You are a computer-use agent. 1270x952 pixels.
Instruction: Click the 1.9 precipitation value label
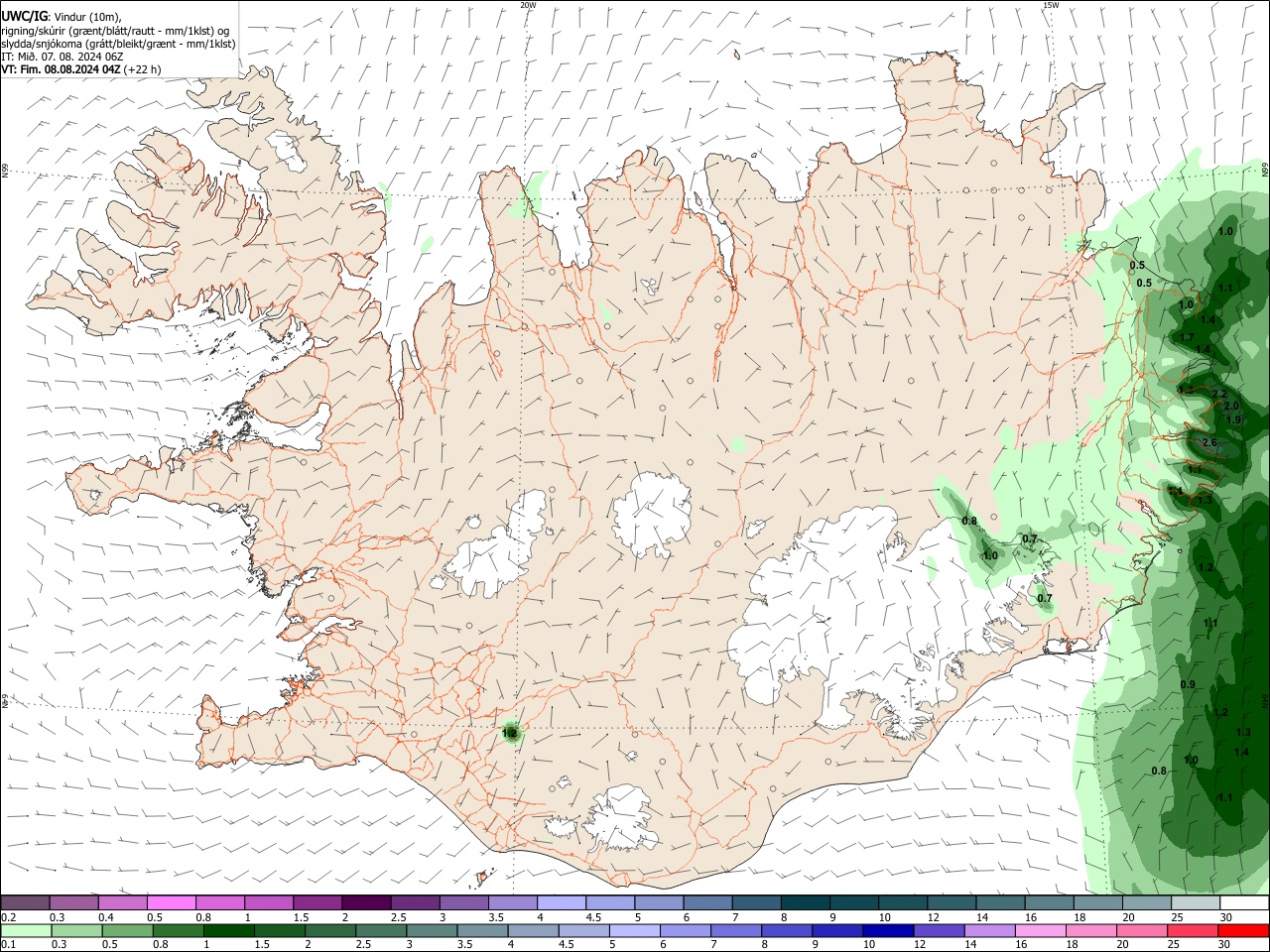click(1234, 419)
